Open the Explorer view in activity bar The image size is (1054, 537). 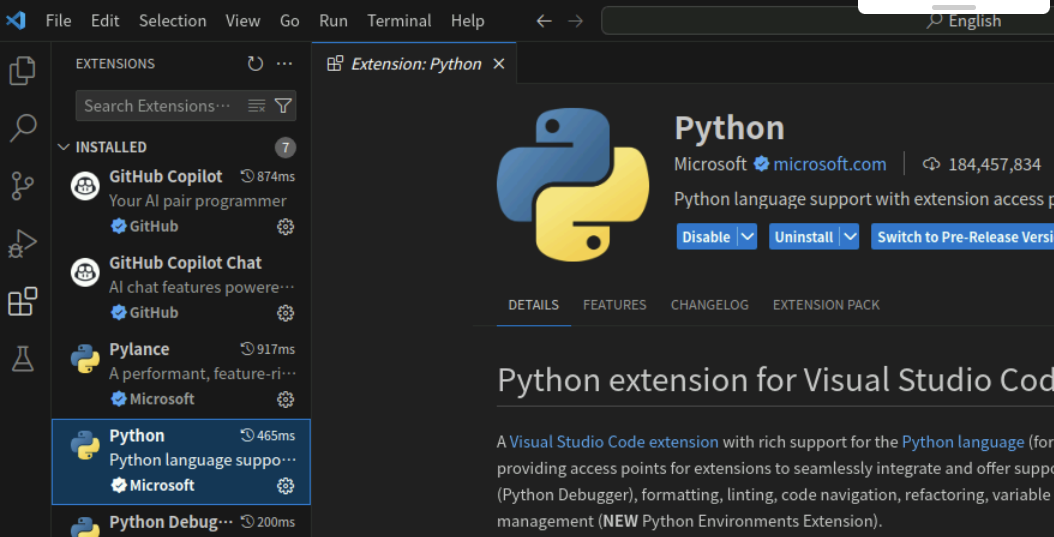22,71
